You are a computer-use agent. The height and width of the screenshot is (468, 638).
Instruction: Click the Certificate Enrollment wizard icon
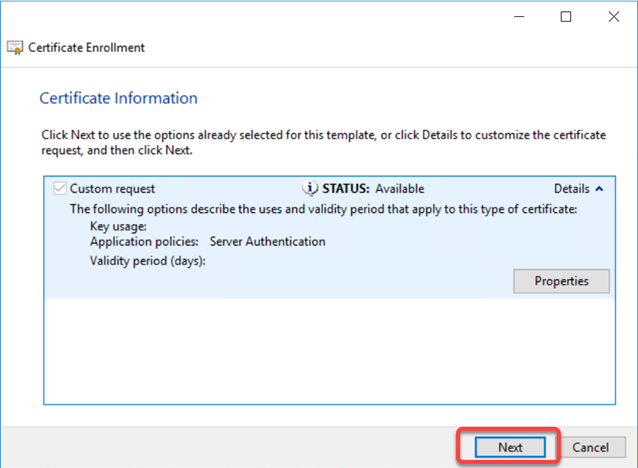point(15,48)
